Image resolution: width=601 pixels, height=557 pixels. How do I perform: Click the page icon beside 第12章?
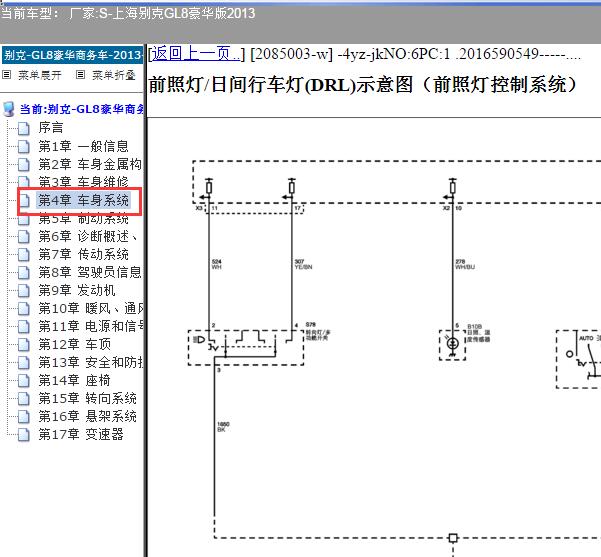[x=24, y=345]
